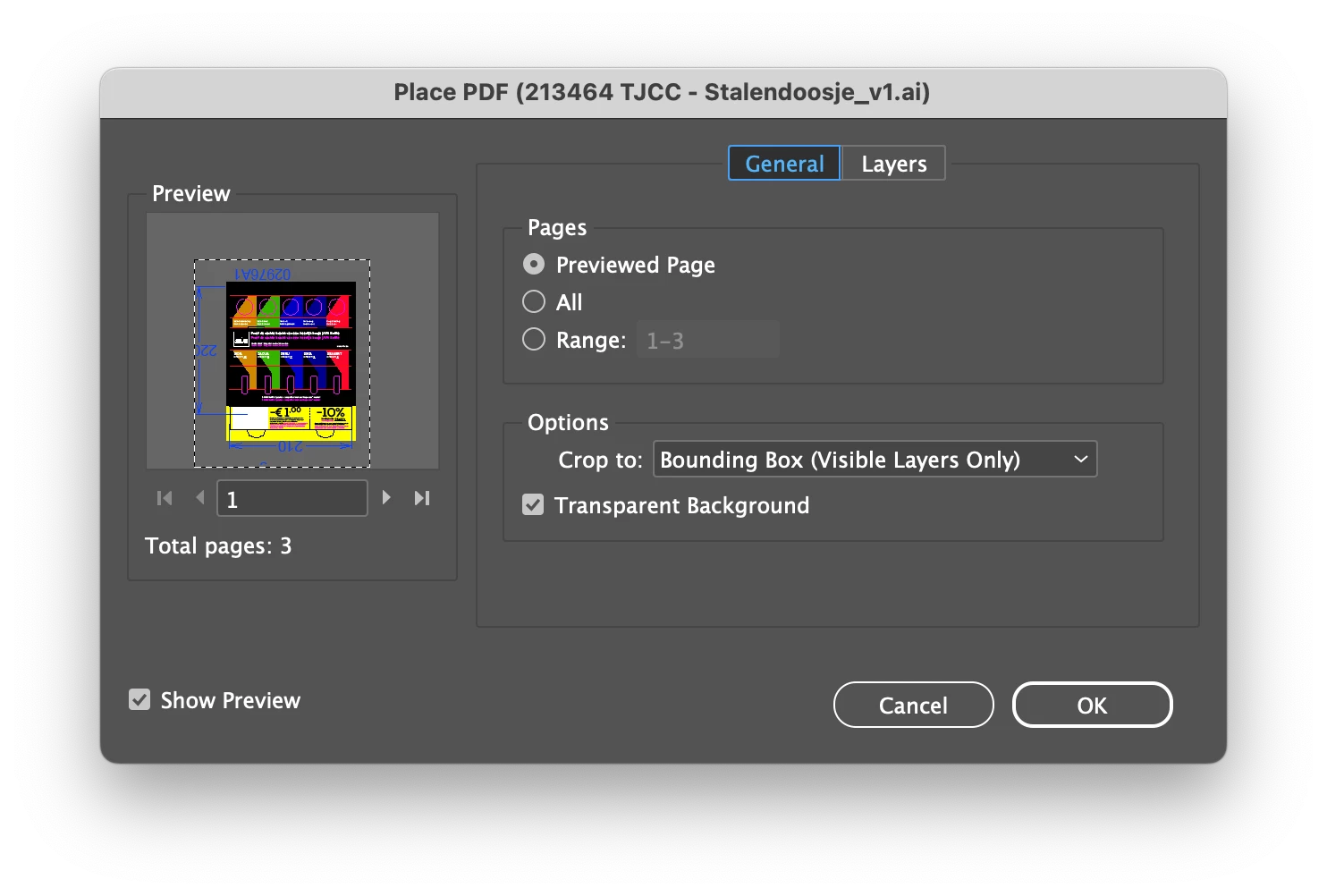This screenshot has height=896, width=1327.
Task: Click the 'Crop to:' label
Action: point(600,460)
